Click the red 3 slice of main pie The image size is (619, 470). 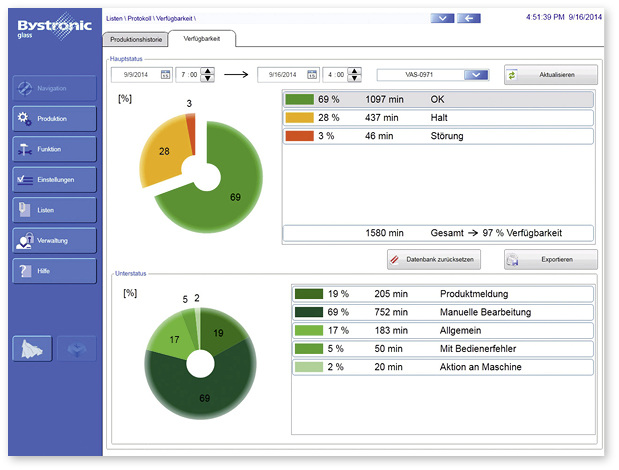[x=191, y=132]
